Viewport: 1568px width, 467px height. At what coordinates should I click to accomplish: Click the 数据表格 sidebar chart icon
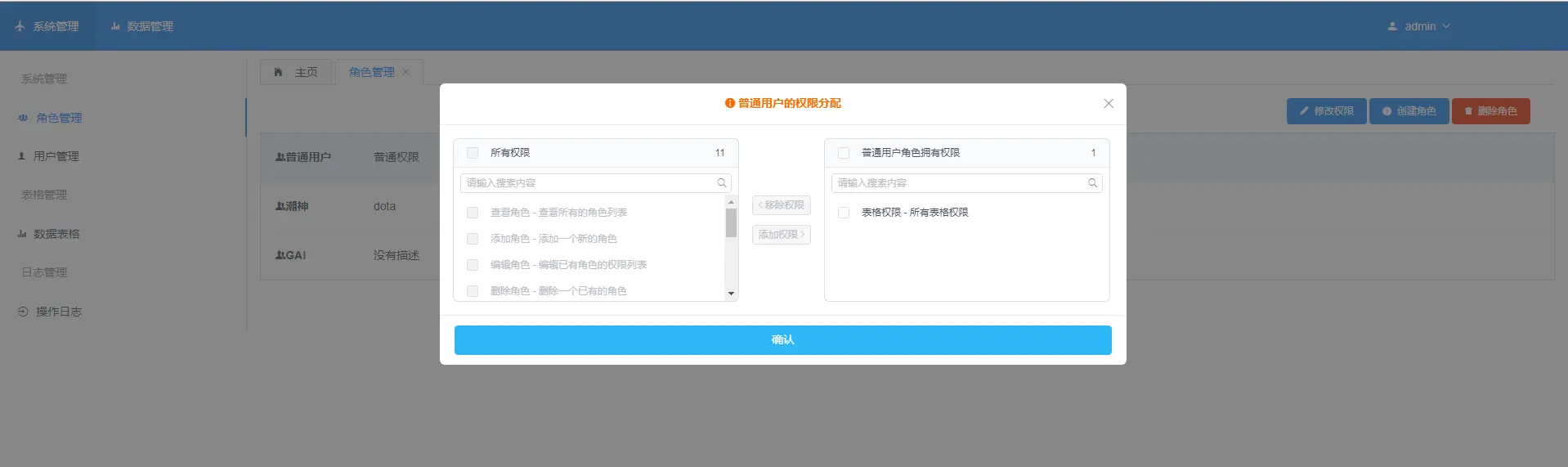[x=22, y=234]
